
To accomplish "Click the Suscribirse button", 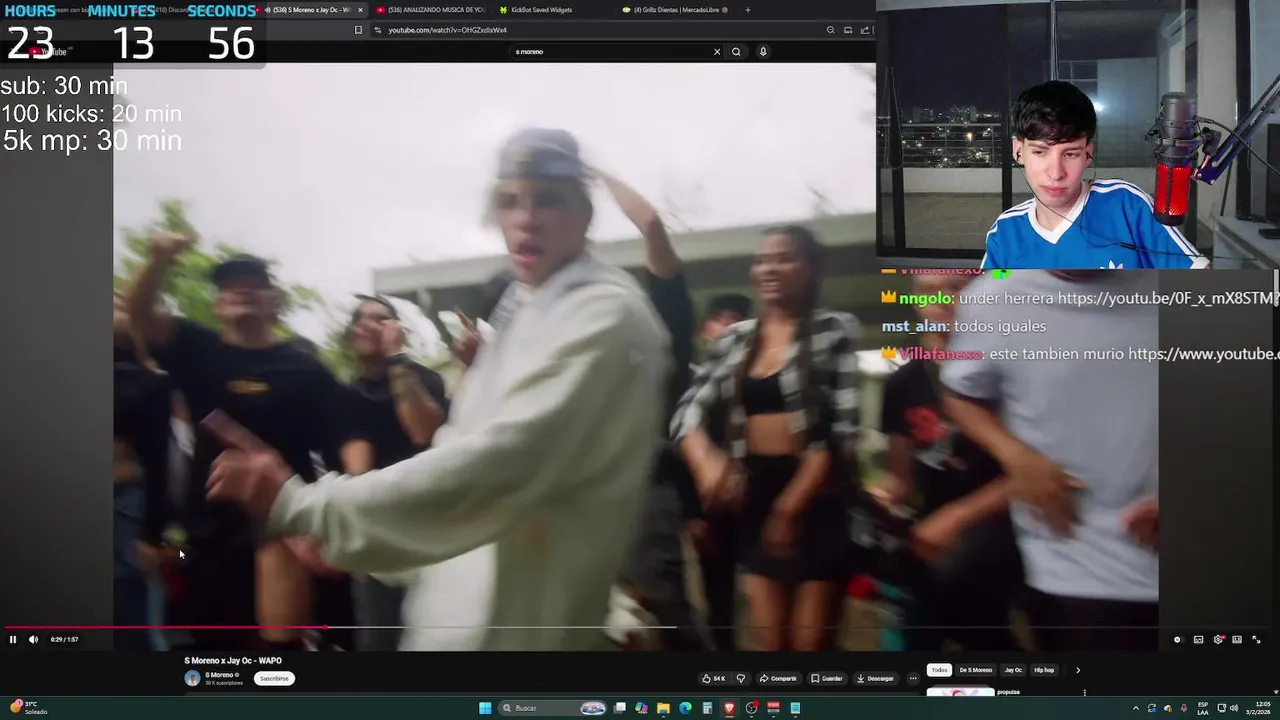I will pyautogui.click(x=274, y=678).
